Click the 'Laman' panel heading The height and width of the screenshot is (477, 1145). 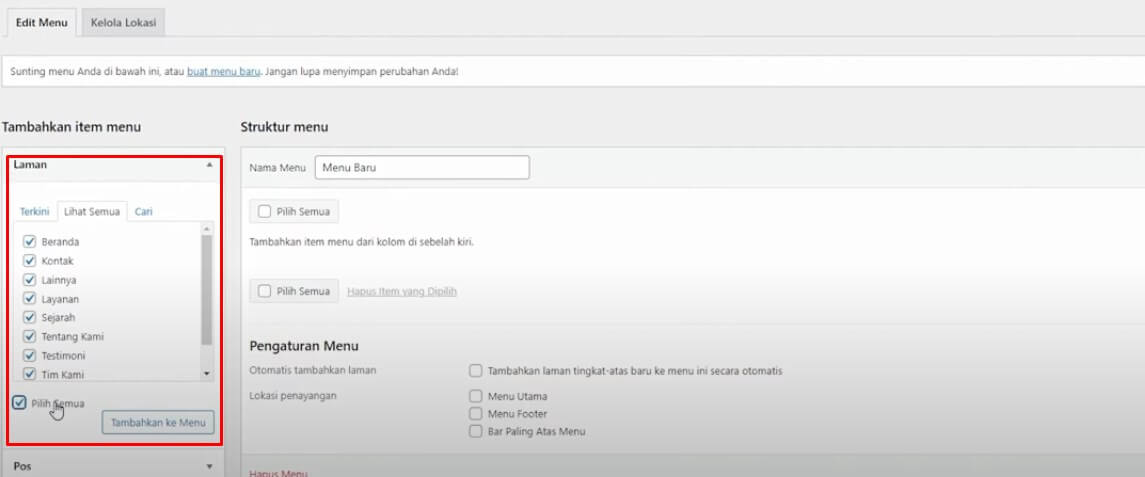pyautogui.click(x=30, y=165)
